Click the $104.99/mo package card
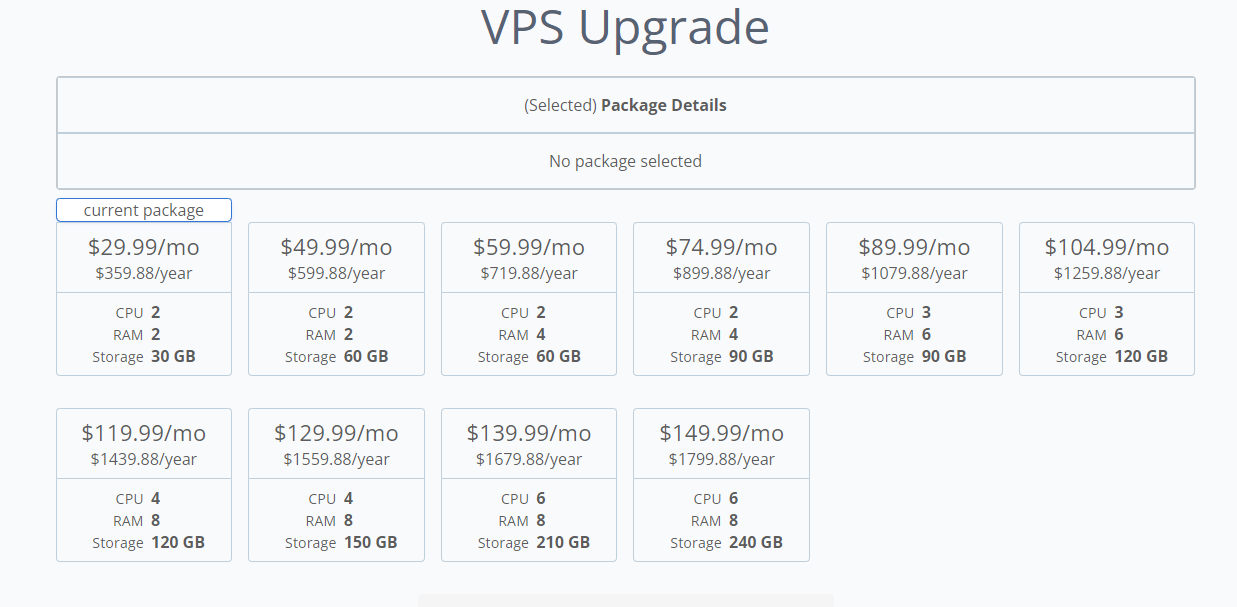This screenshot has height=607, width=1237. tap(1107, 298)
